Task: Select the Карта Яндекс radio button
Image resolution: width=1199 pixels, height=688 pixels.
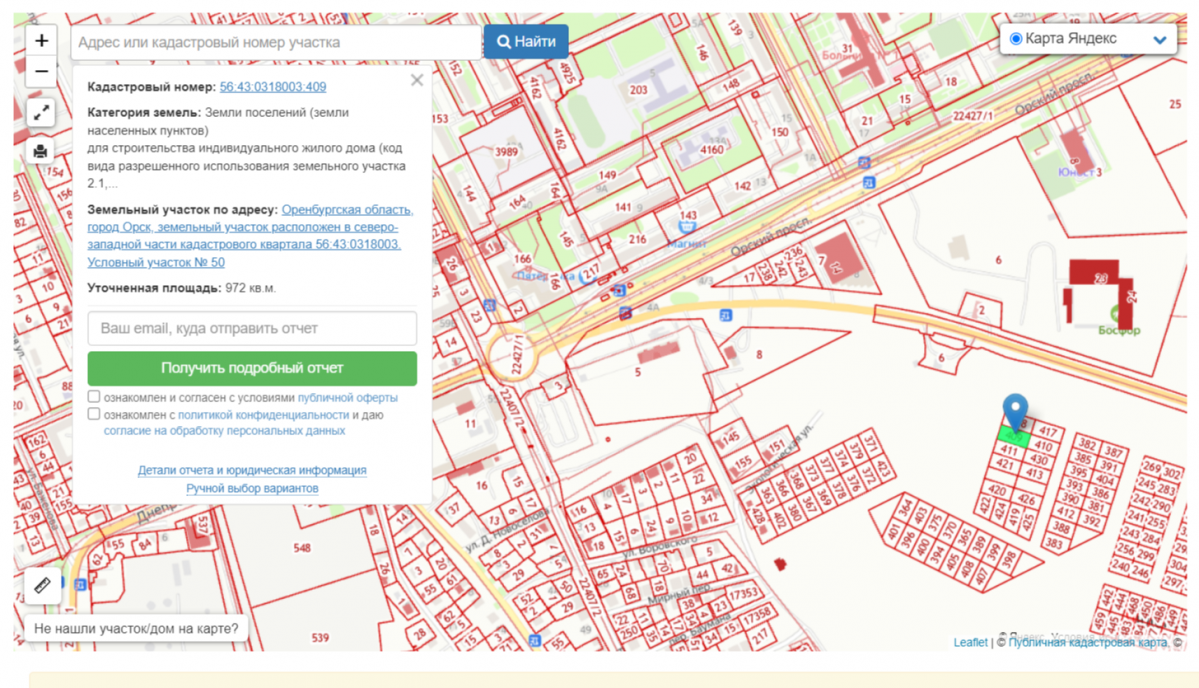Action: [x=1016, y=39]
